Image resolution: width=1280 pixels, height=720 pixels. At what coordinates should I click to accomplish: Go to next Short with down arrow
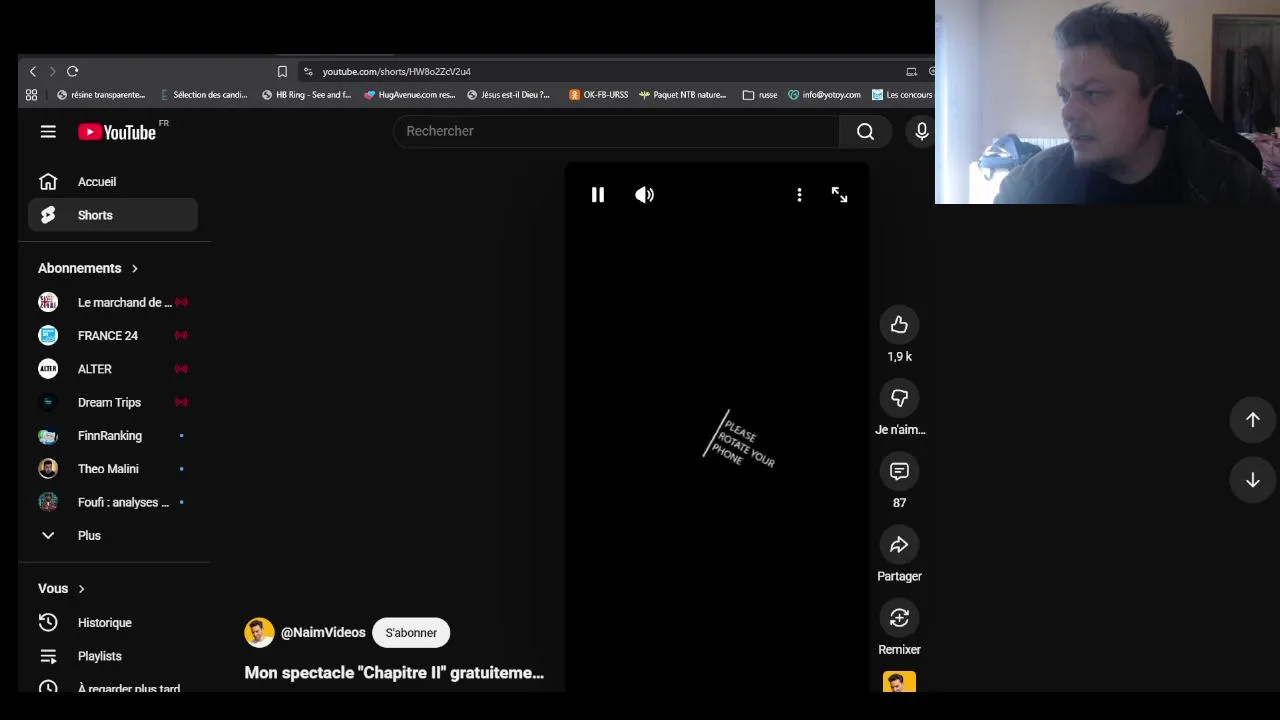pyautogui.click(x=1252, y=481)
